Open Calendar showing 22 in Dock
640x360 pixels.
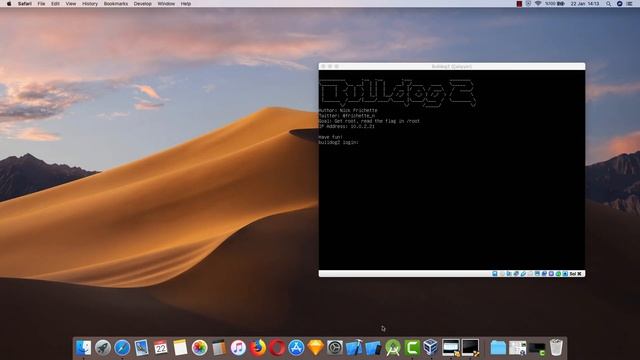(160, 348)
